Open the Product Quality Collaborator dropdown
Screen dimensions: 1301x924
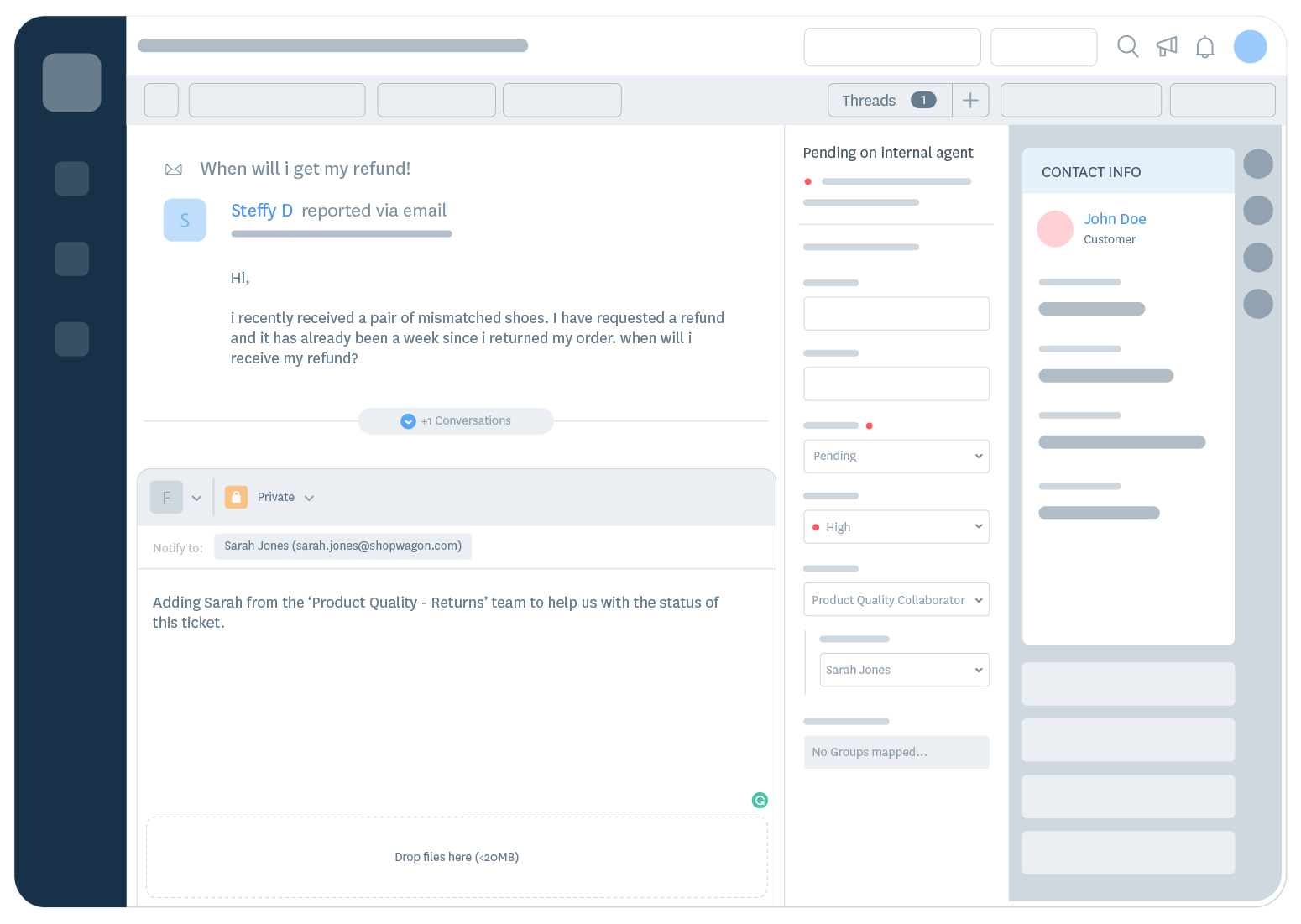coord(896,599)
